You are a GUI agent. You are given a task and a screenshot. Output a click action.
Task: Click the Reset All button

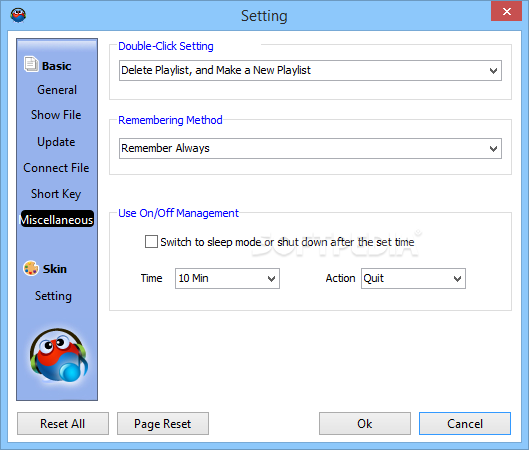pyautogui.click(x=63, y=424)
